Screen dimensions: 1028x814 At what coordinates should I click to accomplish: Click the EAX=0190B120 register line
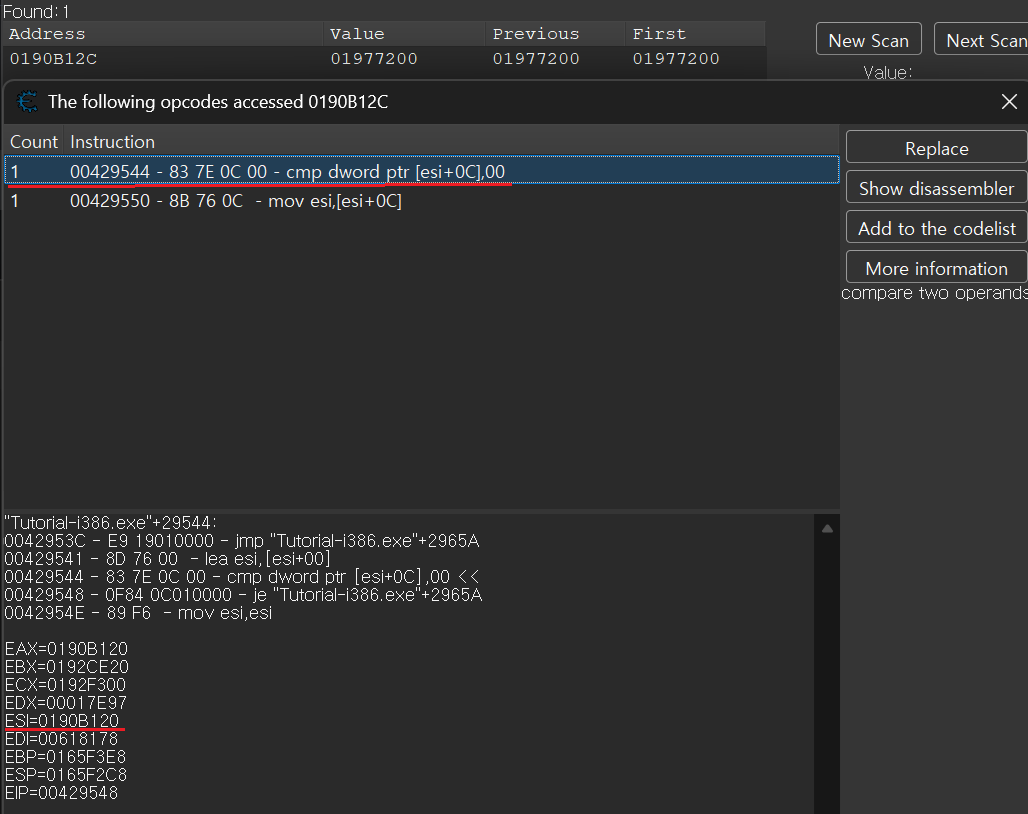66,649
